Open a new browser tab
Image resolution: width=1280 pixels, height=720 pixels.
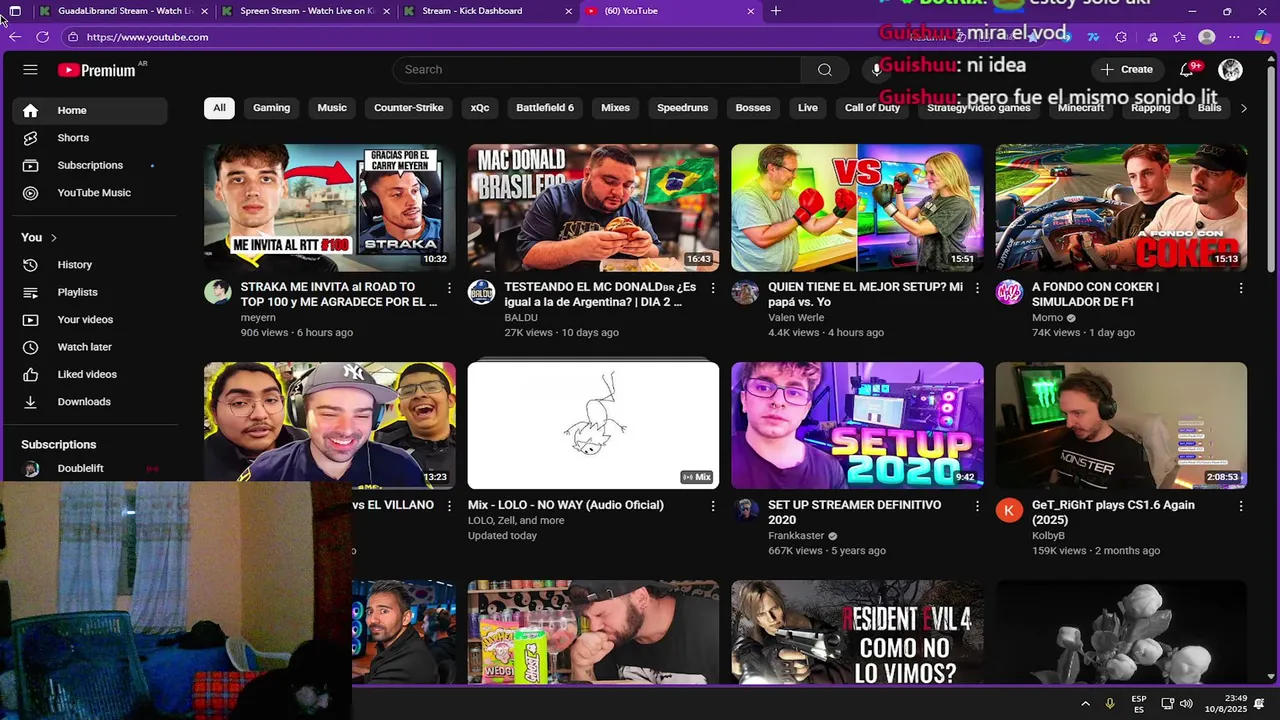tap(776, 11)
